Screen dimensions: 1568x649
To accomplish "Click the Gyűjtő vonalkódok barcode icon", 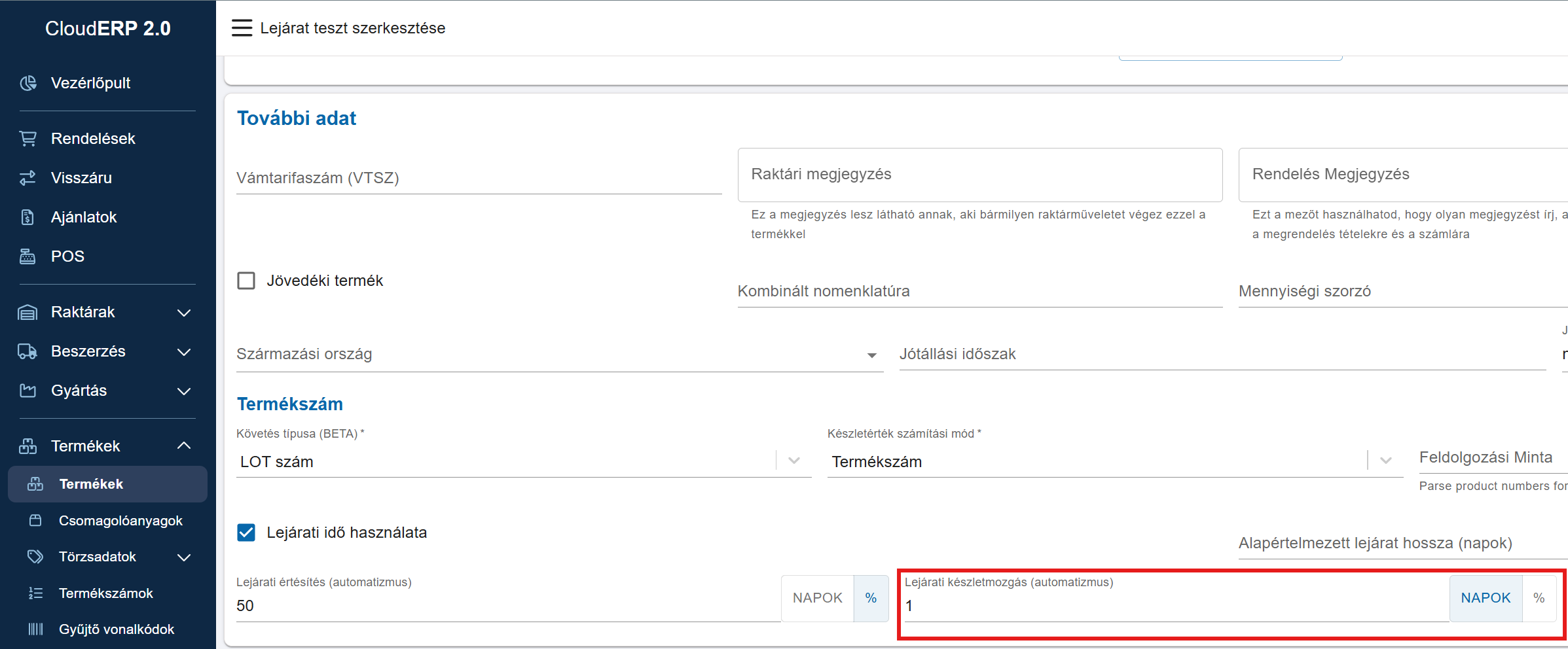I will tap(35, 629).
